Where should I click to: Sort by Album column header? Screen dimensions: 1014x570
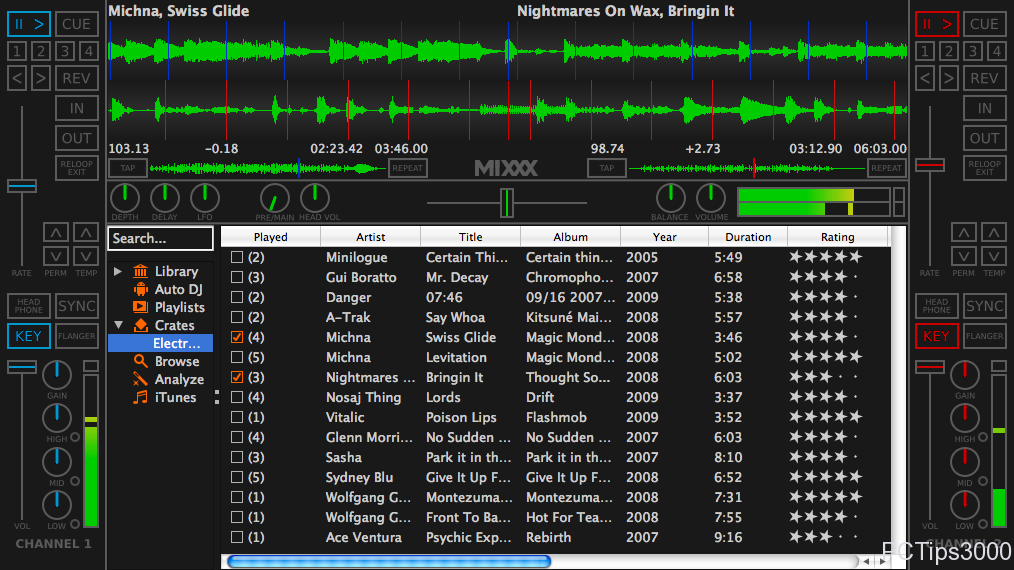tap(570, 237)
